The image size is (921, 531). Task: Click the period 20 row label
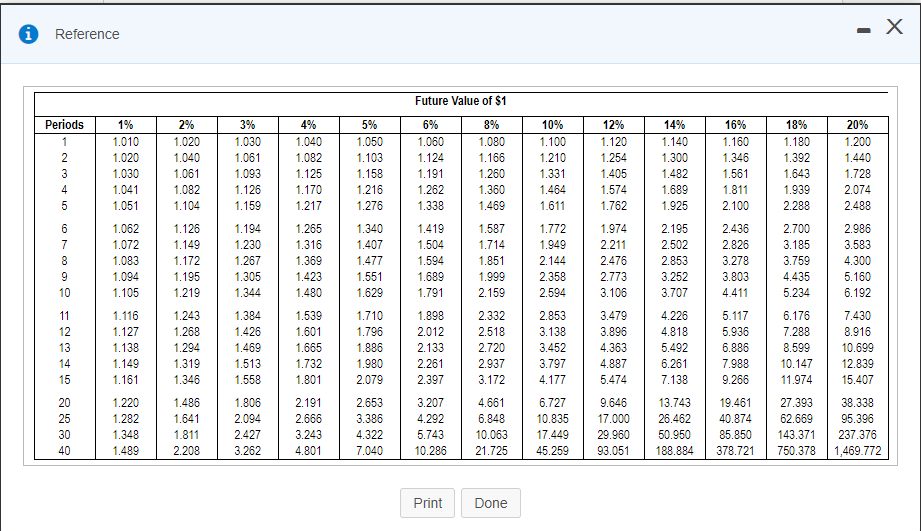tap(65, 403)
